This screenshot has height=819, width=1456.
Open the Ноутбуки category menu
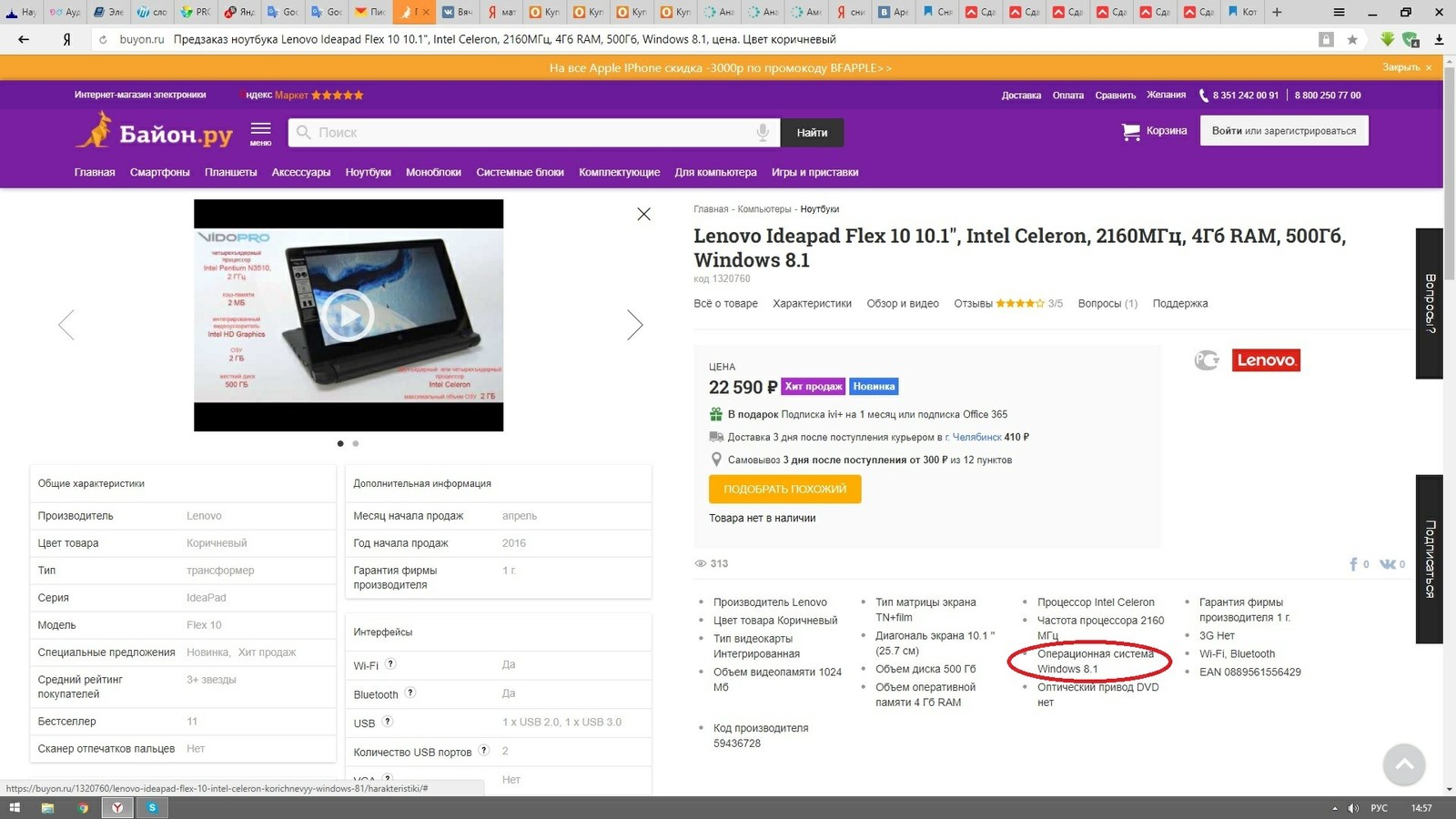tap(368, 172)
